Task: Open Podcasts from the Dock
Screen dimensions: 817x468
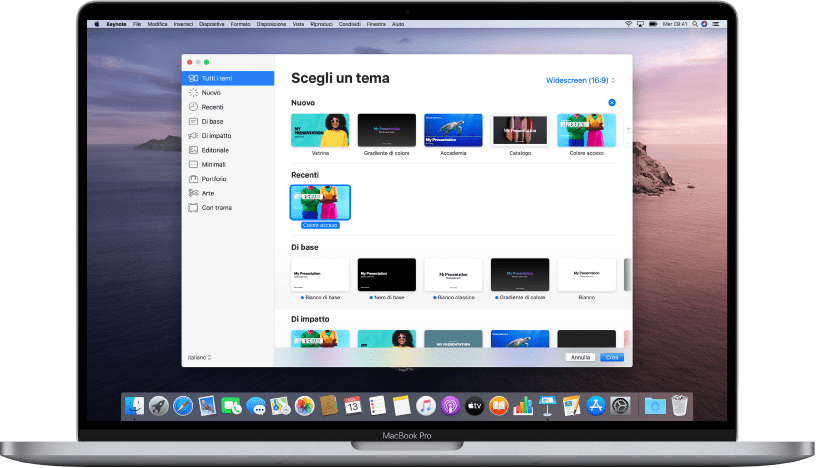Action: tap(450, 406)
